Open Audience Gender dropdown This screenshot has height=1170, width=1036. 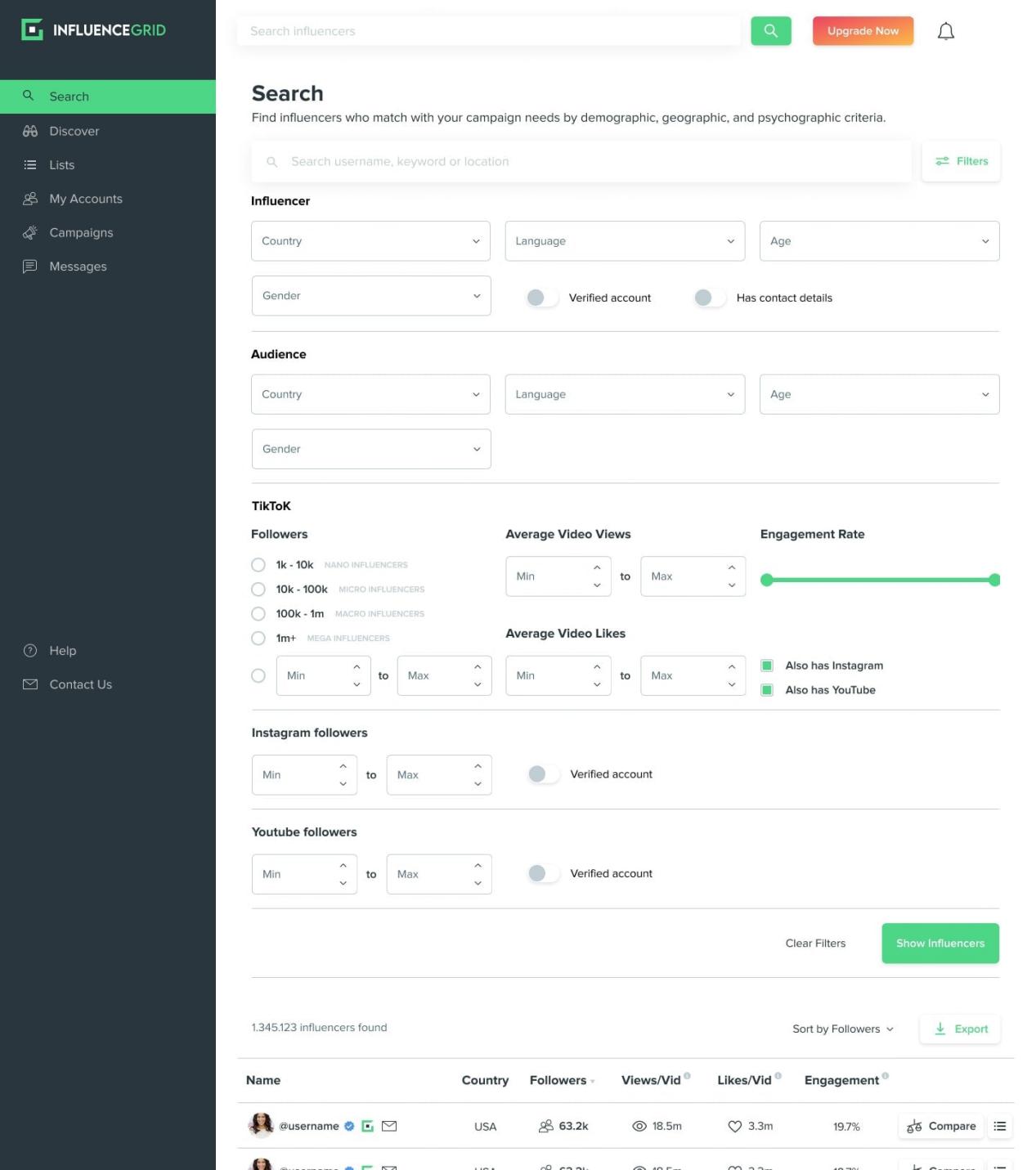[371, 449]
